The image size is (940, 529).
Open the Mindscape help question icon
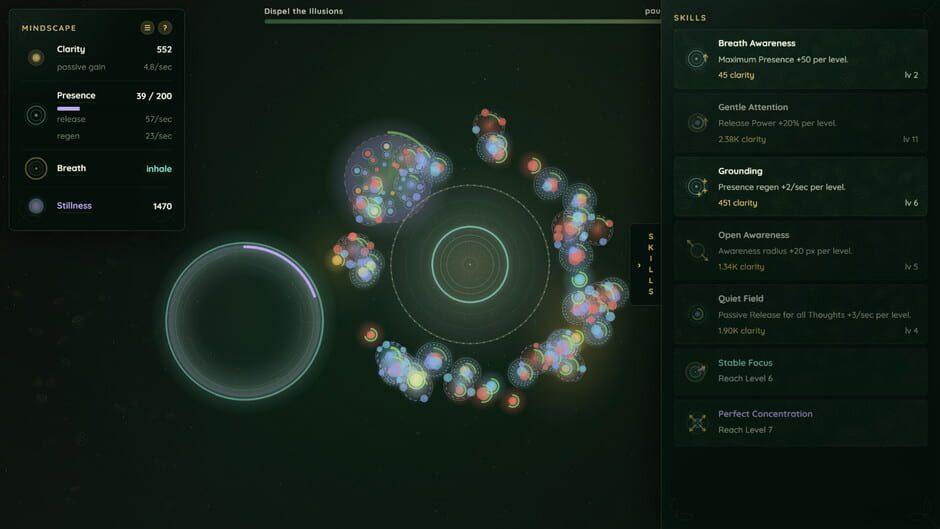point(165,28)
